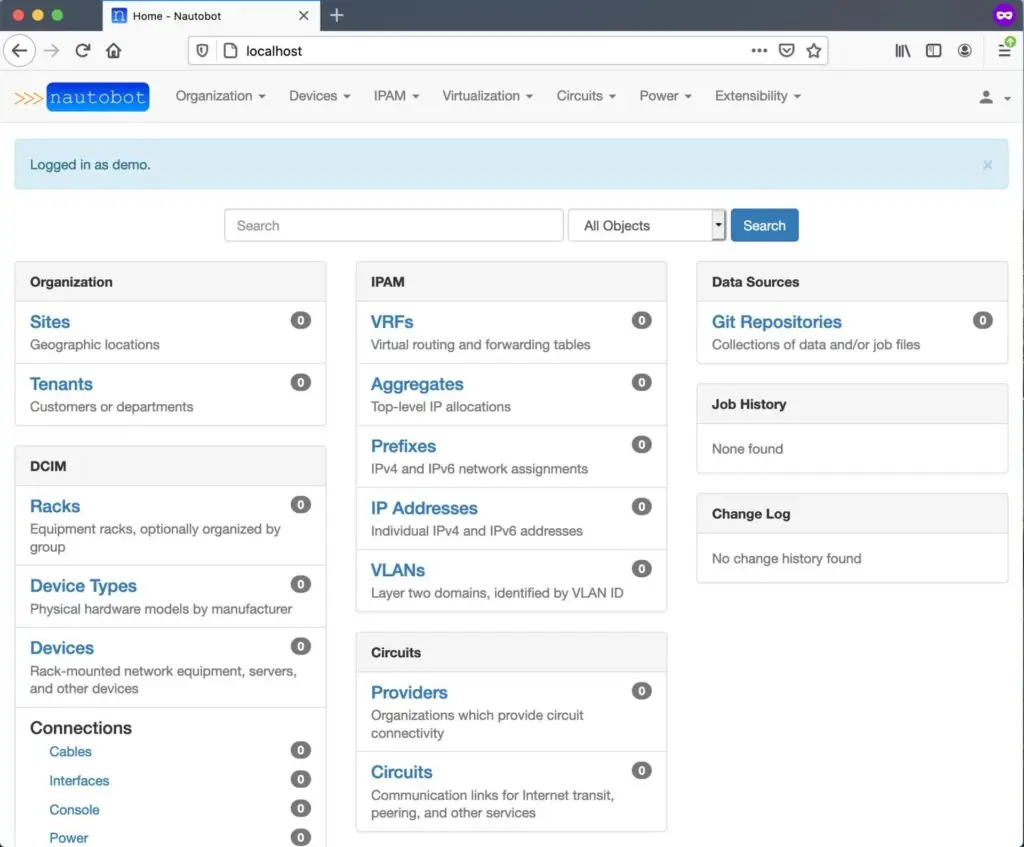Screen dimensions: 1024x847
Task: Open the VLANs link
Action: pyautogui.click(x=398, y=570)
